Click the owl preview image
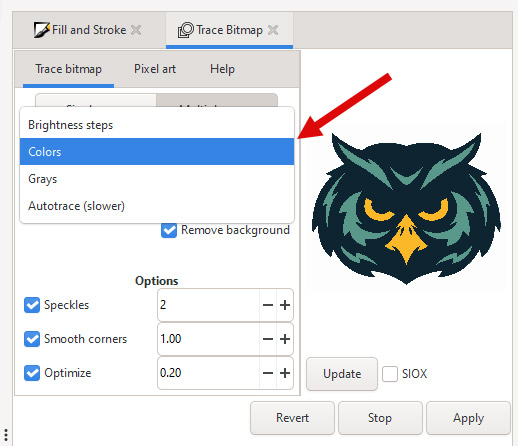The width and height of the screenshot is (518, 446). pos(406,208)
